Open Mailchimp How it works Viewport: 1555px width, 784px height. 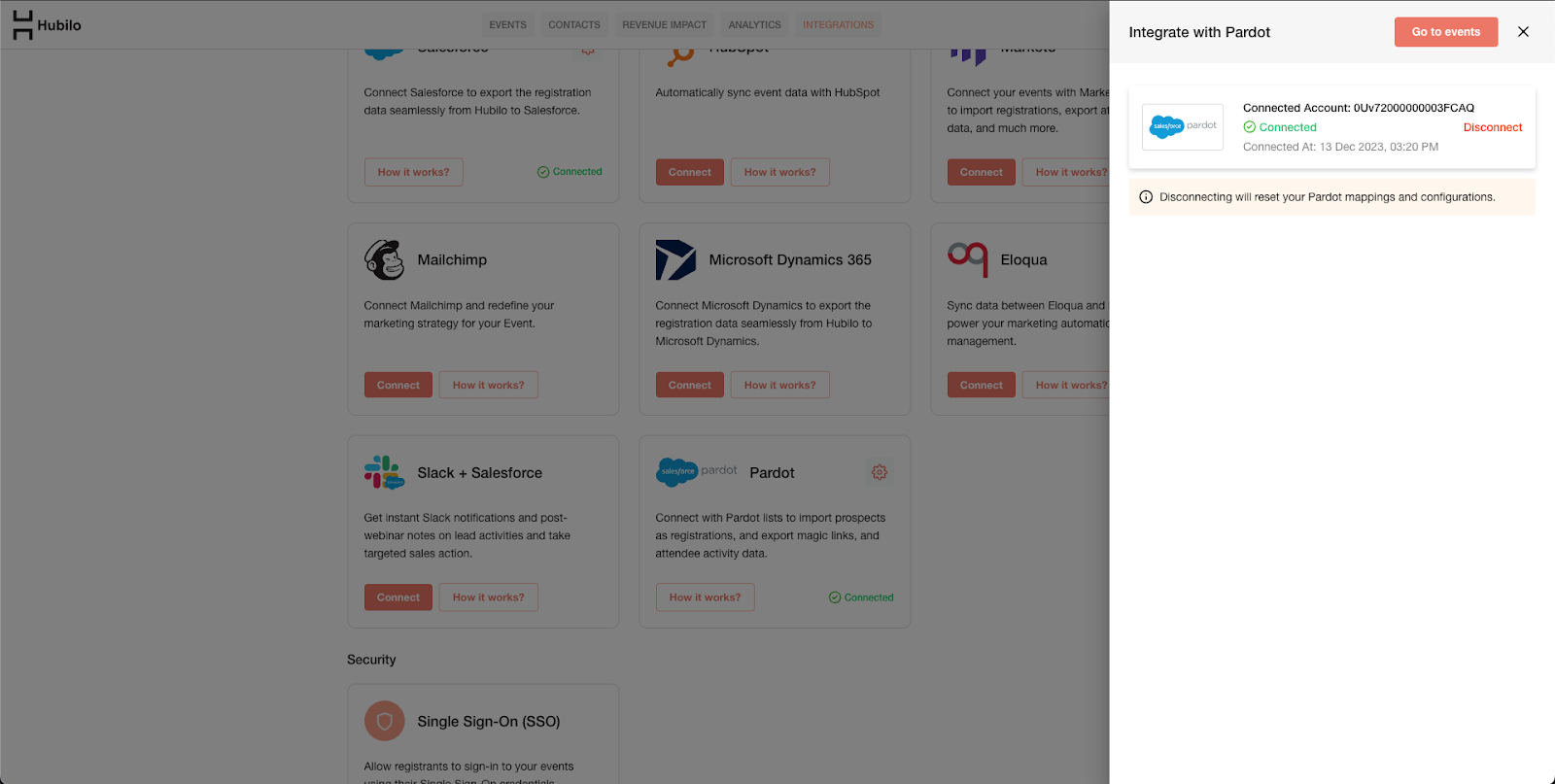(x=489, y=385)
